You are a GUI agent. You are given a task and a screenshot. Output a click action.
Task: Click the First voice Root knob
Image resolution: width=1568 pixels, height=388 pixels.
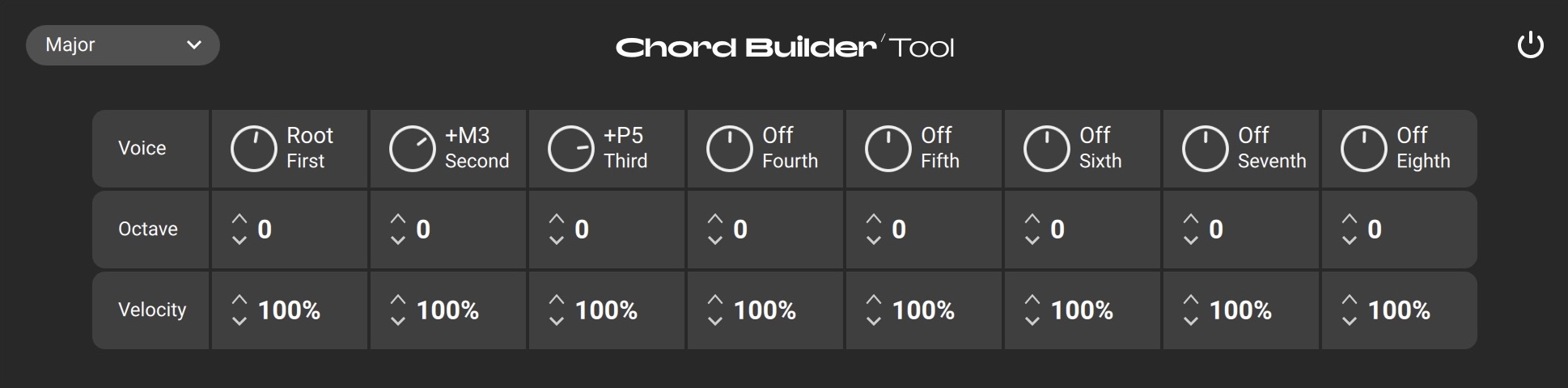[254, 149]
